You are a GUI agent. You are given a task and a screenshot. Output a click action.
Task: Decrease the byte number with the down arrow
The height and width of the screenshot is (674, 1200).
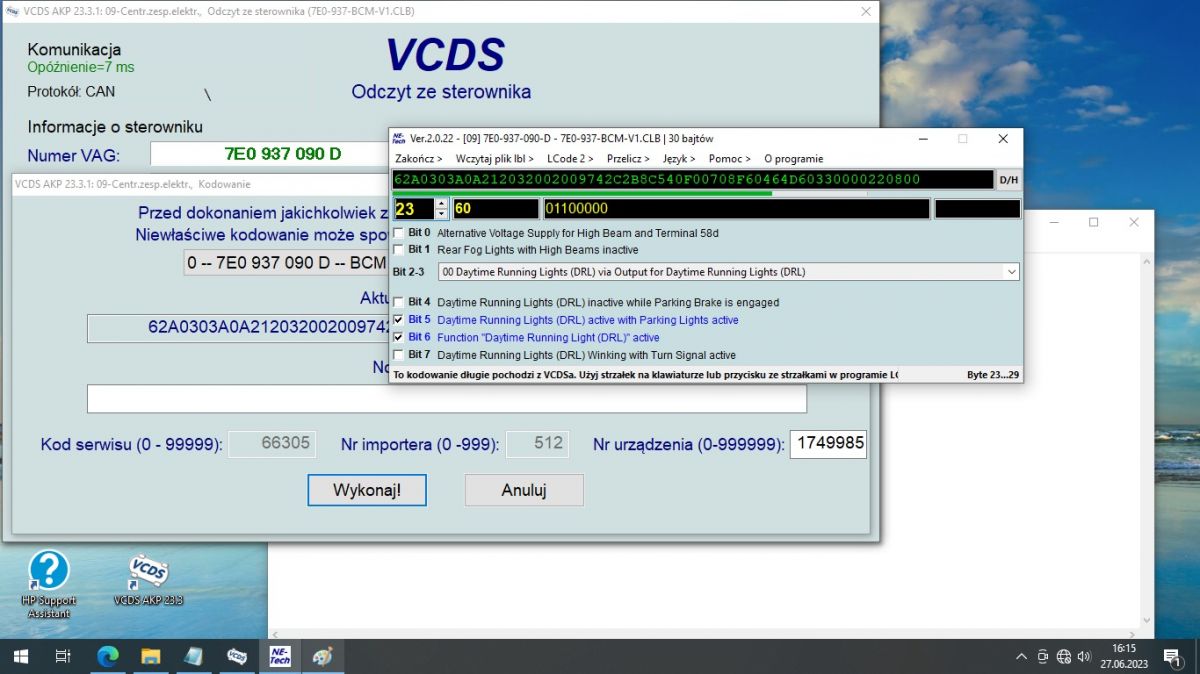[x=442, y=214]
